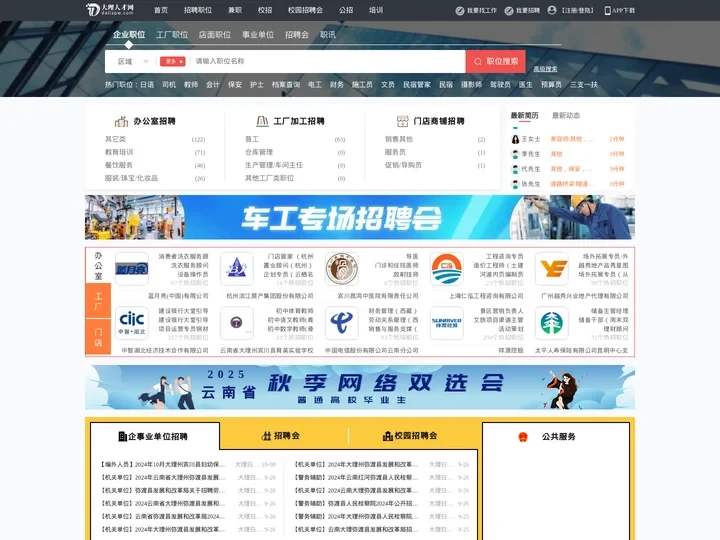Click hot position 档案查询

[x=286, y=84]
